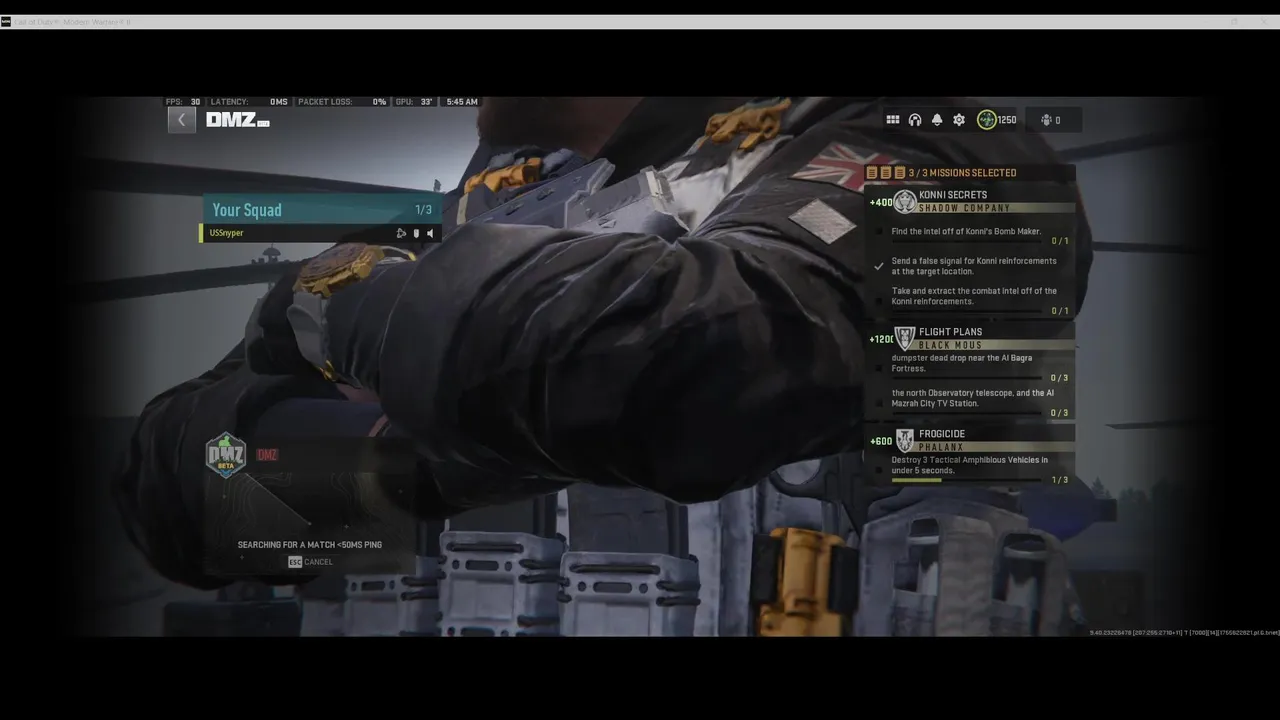Click the dumpster dead drop 0/3 progress bar
The width and height of the screenshot is (1280, 720).
point(968,378)
